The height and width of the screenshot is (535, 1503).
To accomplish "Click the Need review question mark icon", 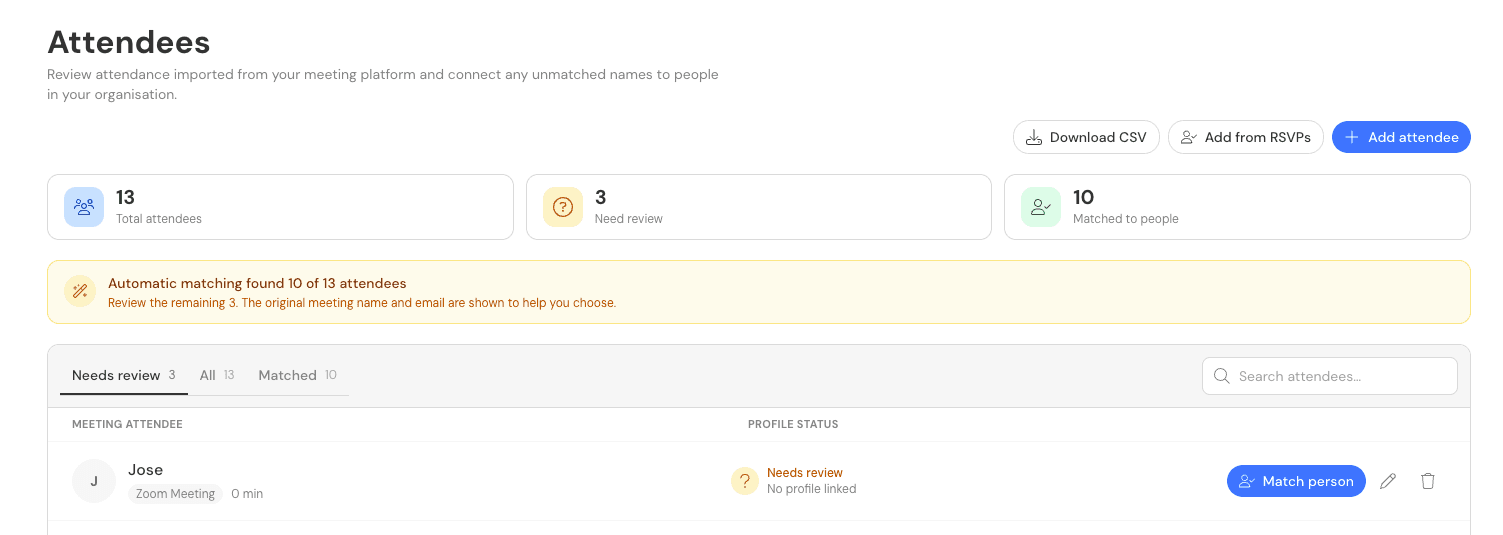I will 563,207.
